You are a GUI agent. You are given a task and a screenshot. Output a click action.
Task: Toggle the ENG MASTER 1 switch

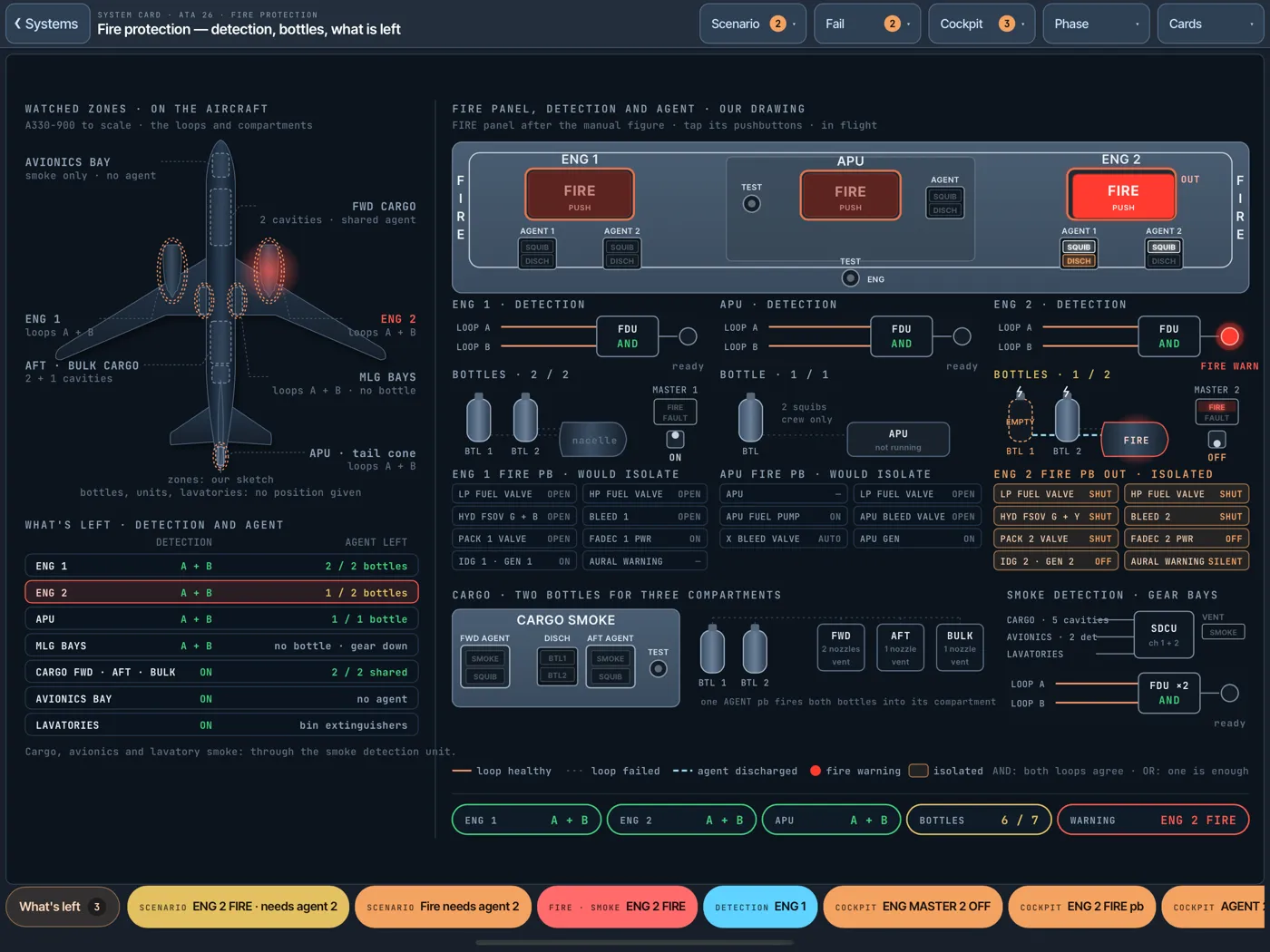675,439
